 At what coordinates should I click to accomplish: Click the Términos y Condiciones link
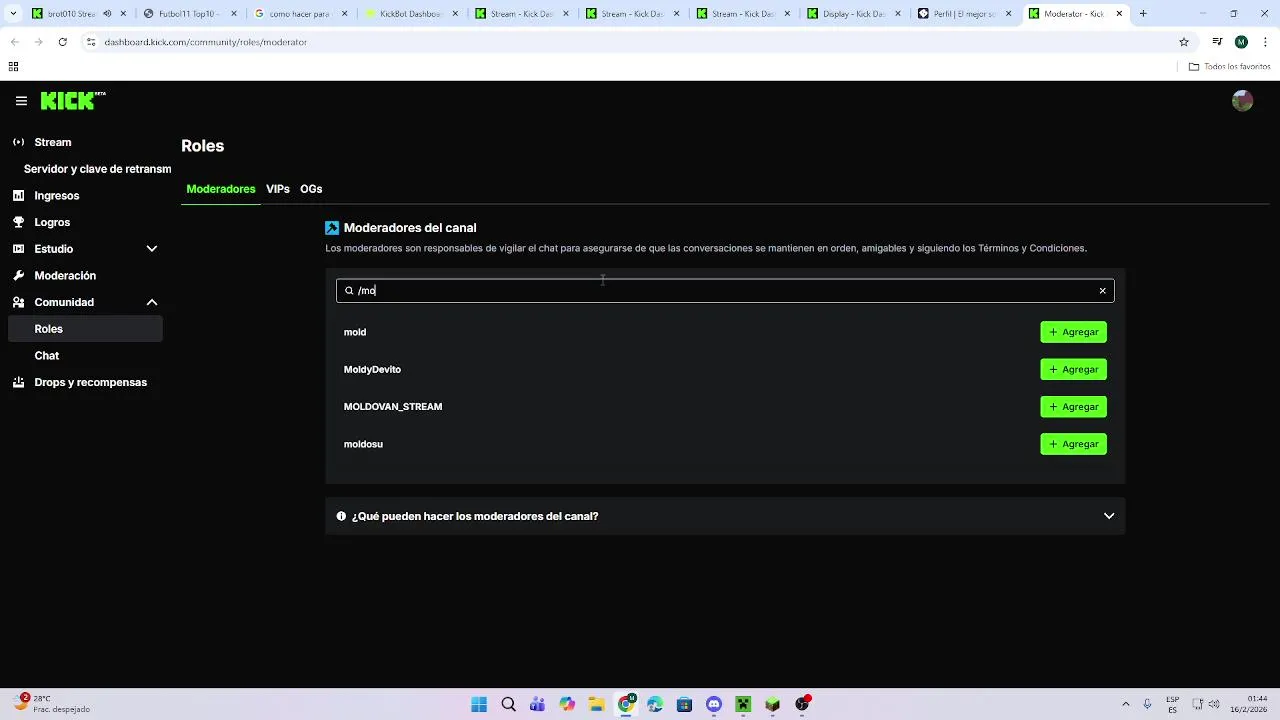(x=1031, y=248)
